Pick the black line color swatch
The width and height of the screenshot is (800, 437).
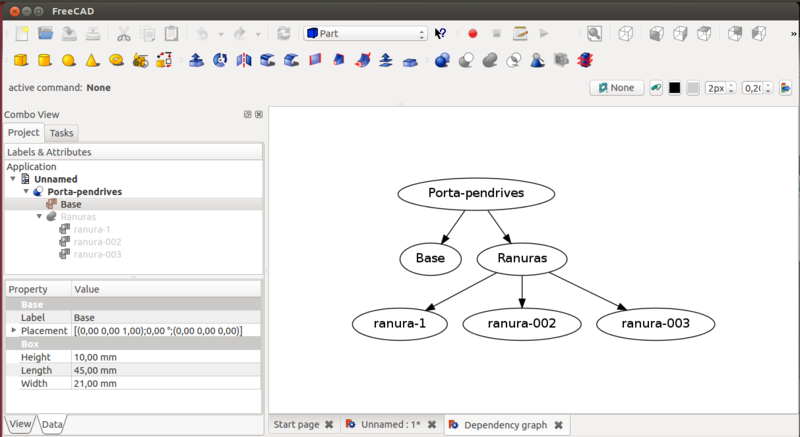pyautogui.click(x=674, y=88)
